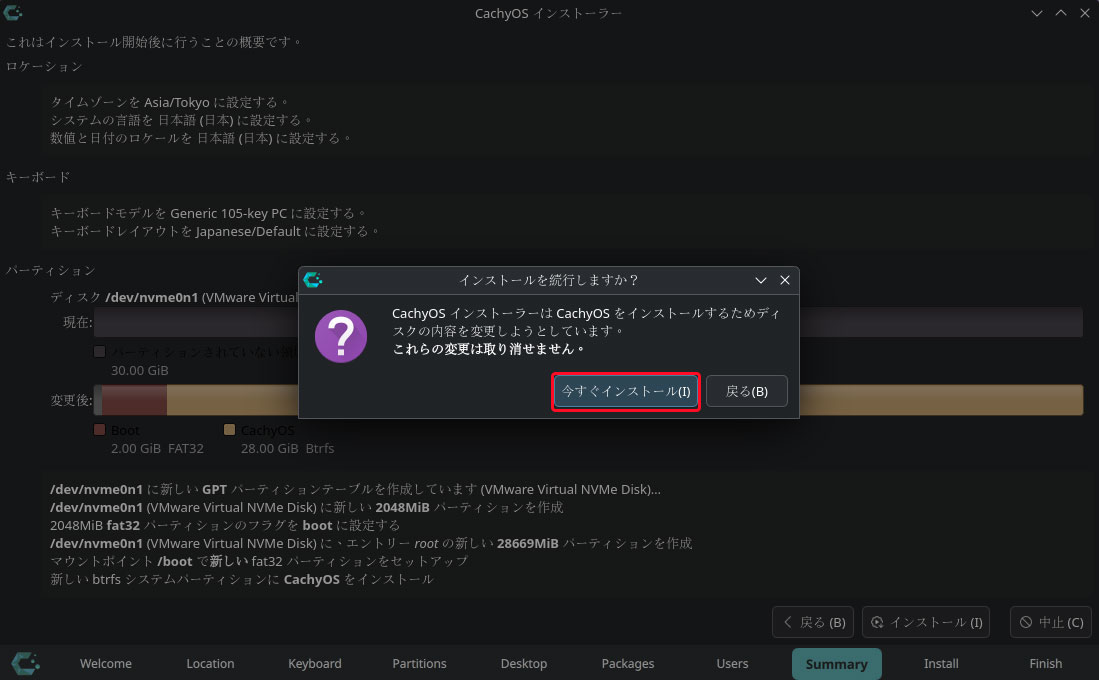This screenshot has width=1099, height=680.
Task: Minimize the installer window with first chevron
Action: (1037, 13)
